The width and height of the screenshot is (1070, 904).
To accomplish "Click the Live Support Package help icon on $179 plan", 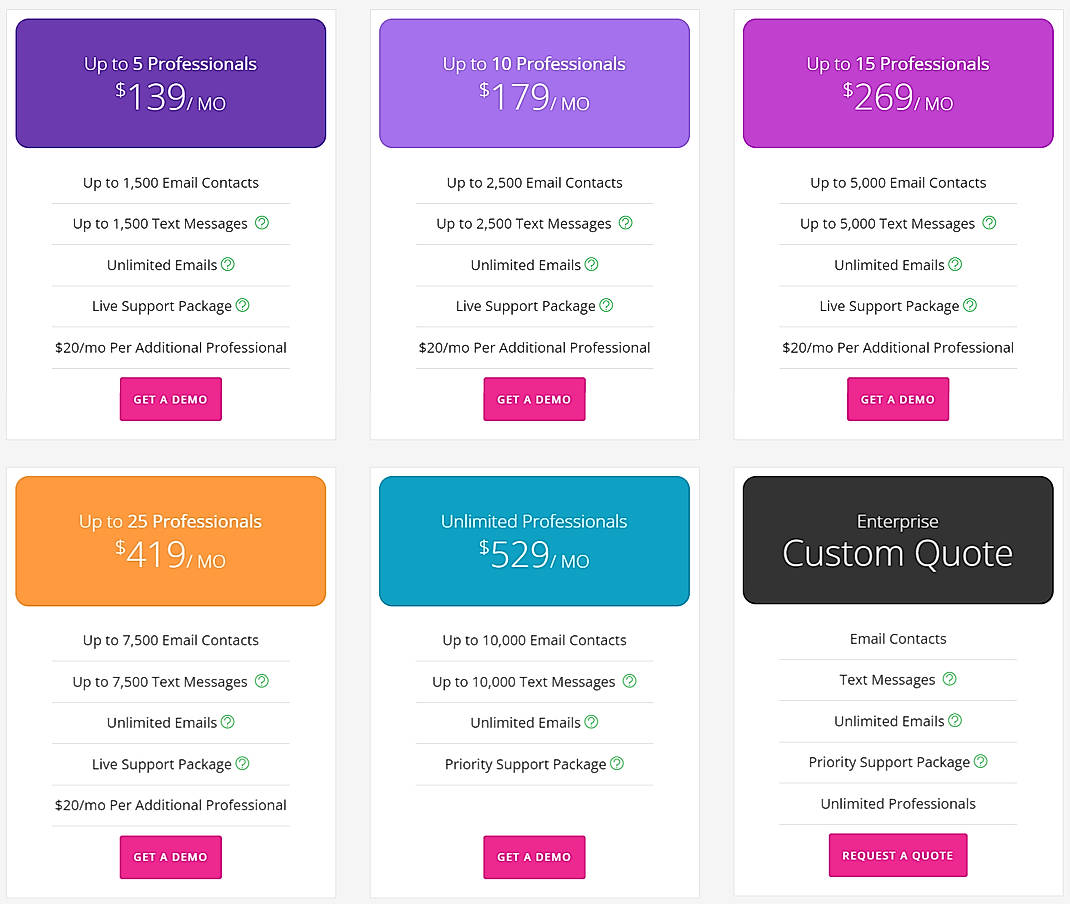I will pyautogui.click(x=605, y=306).
